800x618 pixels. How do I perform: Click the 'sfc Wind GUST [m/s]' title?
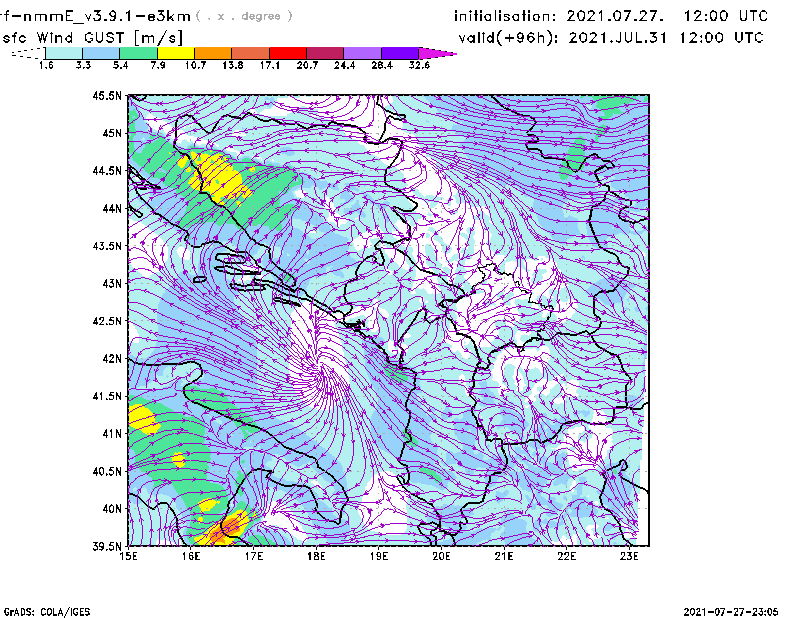[92, 38]
